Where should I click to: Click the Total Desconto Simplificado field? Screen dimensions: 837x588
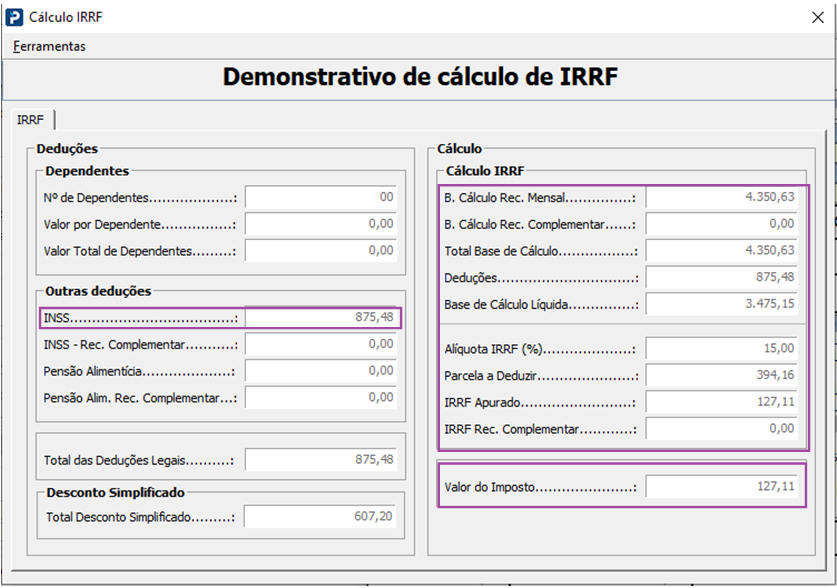pyautogui.click(x=321, y=518)
